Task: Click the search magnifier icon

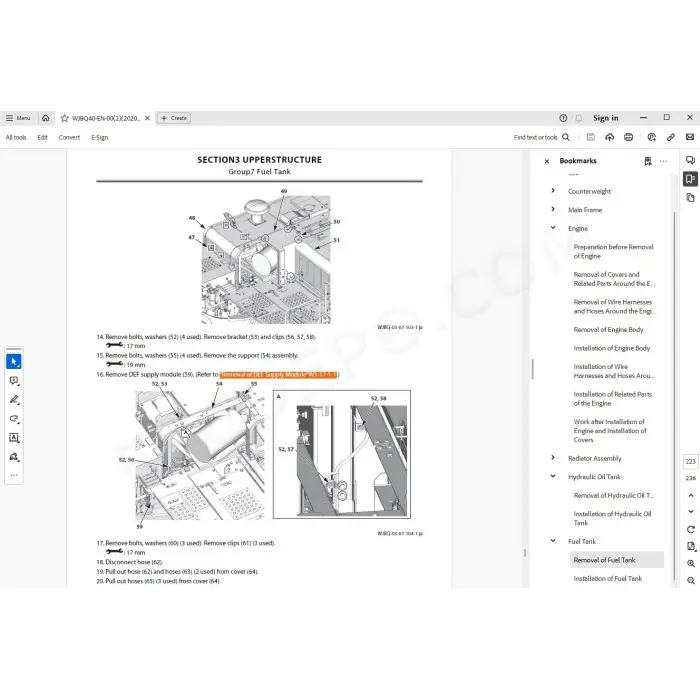Action: 566,137
